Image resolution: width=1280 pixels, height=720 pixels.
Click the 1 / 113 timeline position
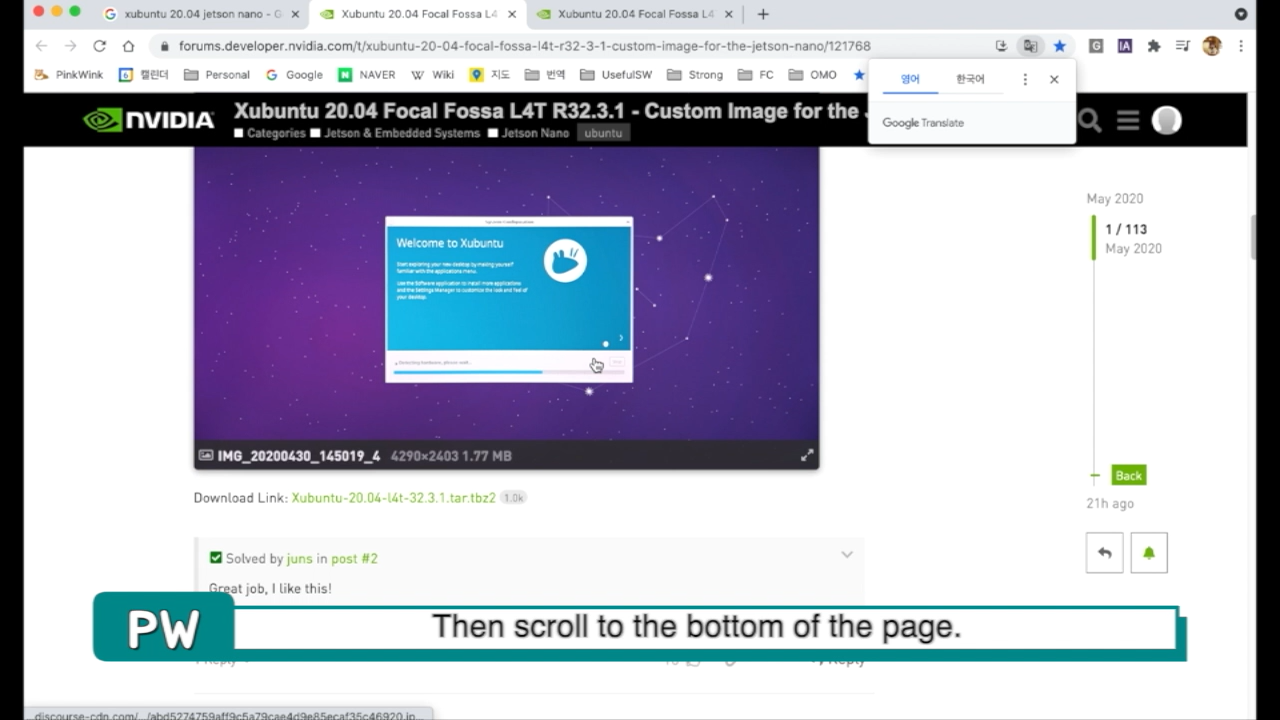click(1126, 229)
